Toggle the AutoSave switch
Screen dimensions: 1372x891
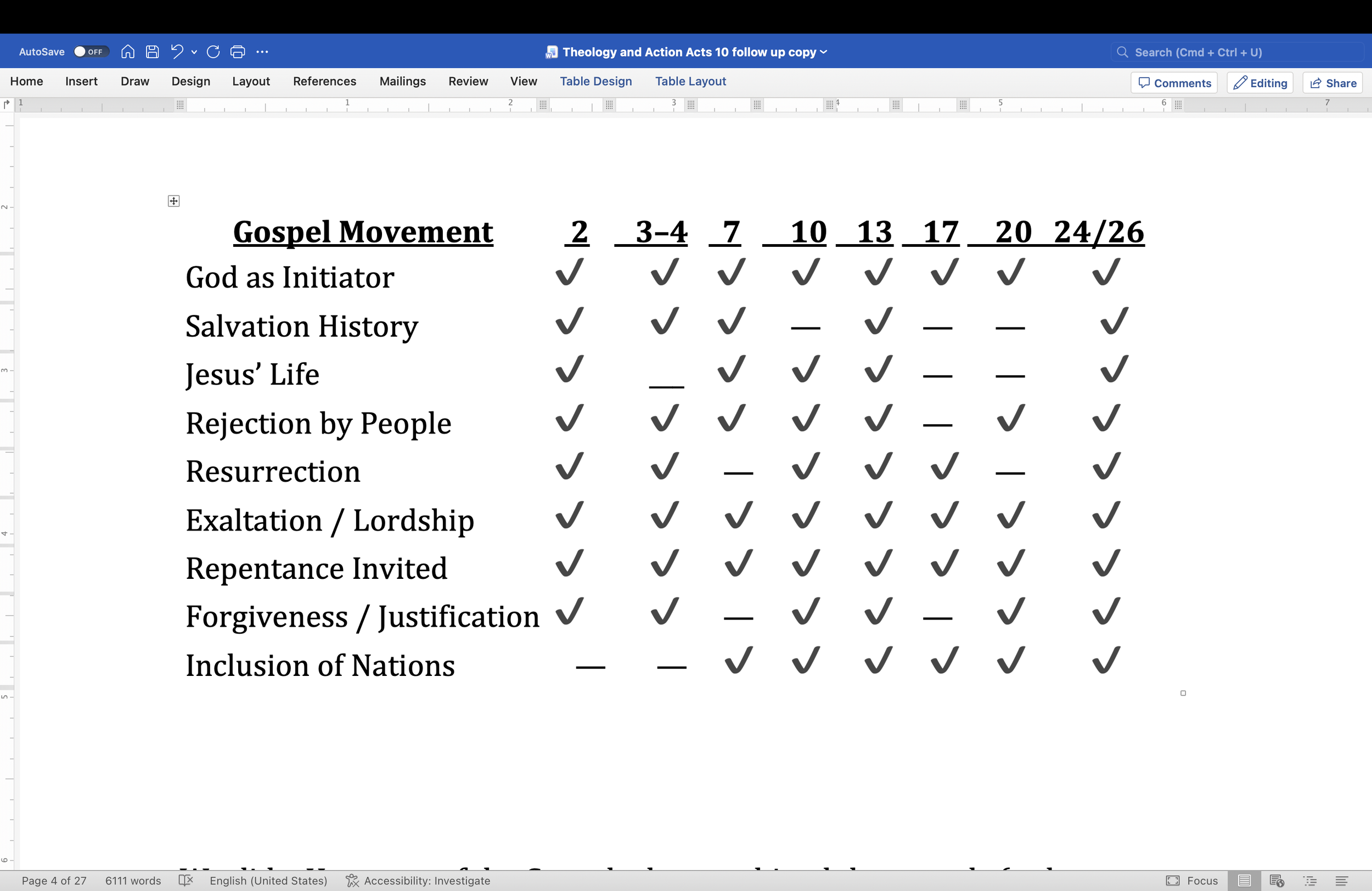click(91, 52)
